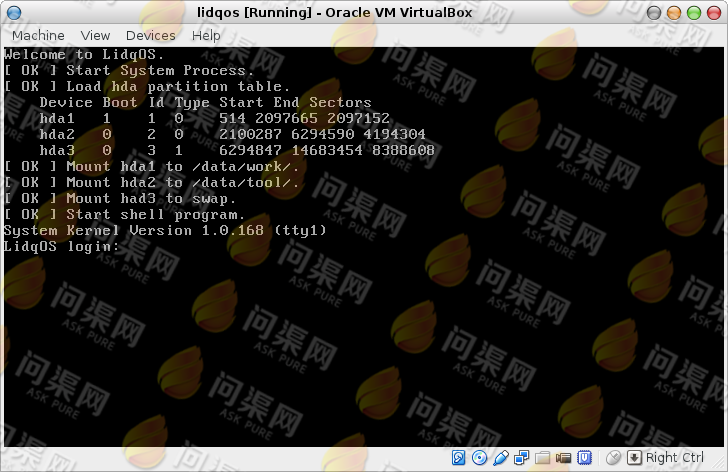The width and height of the screenshot is (728, 472).
Task: Maximize the window with green button
Action: pyautogui.click(x=694, y=13)
